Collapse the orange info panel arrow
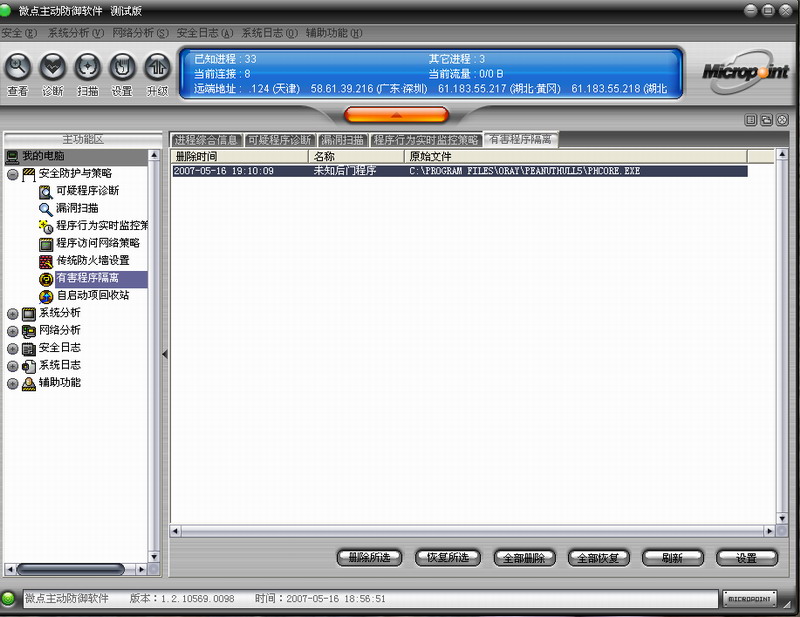800x617 pixels. pyautogui.click(x=396, y=115)
